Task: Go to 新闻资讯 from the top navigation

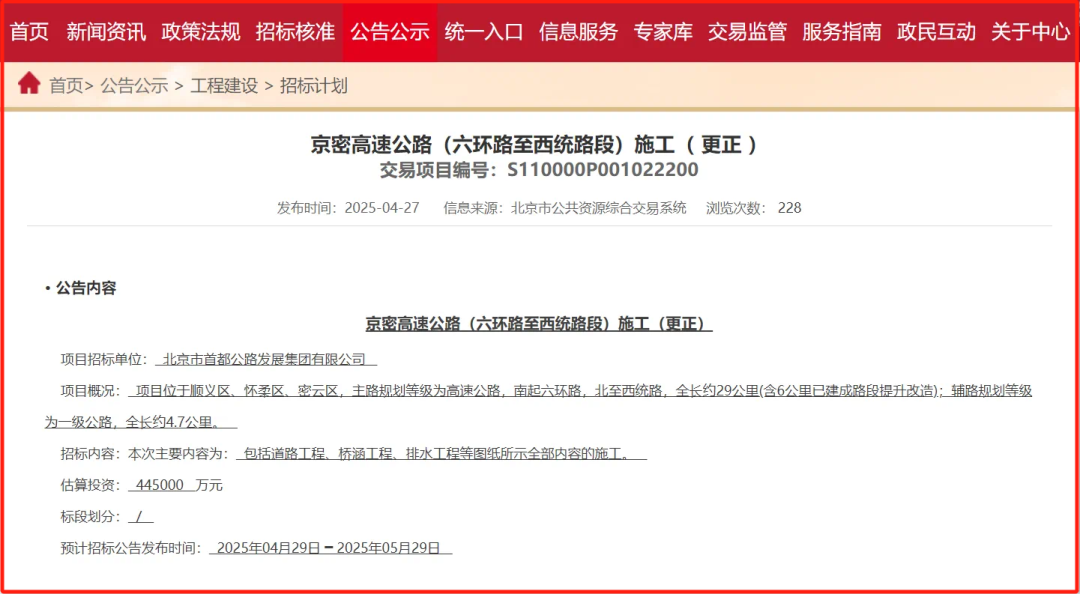Action: point(105,31)
